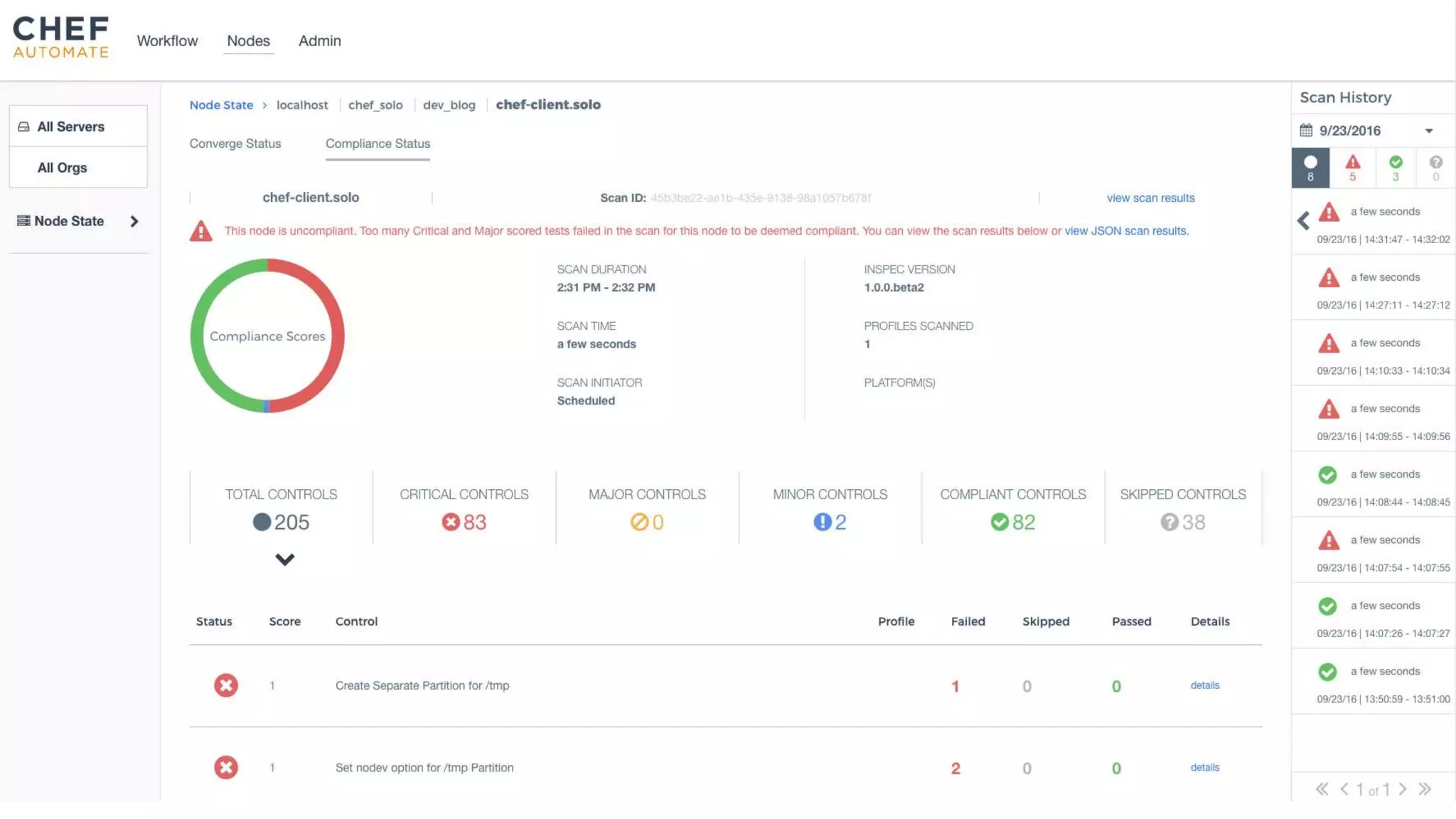Open details for Create Separate Partition control
The width and height of the screenshot is (1456, 819).
pos(1204,685)
